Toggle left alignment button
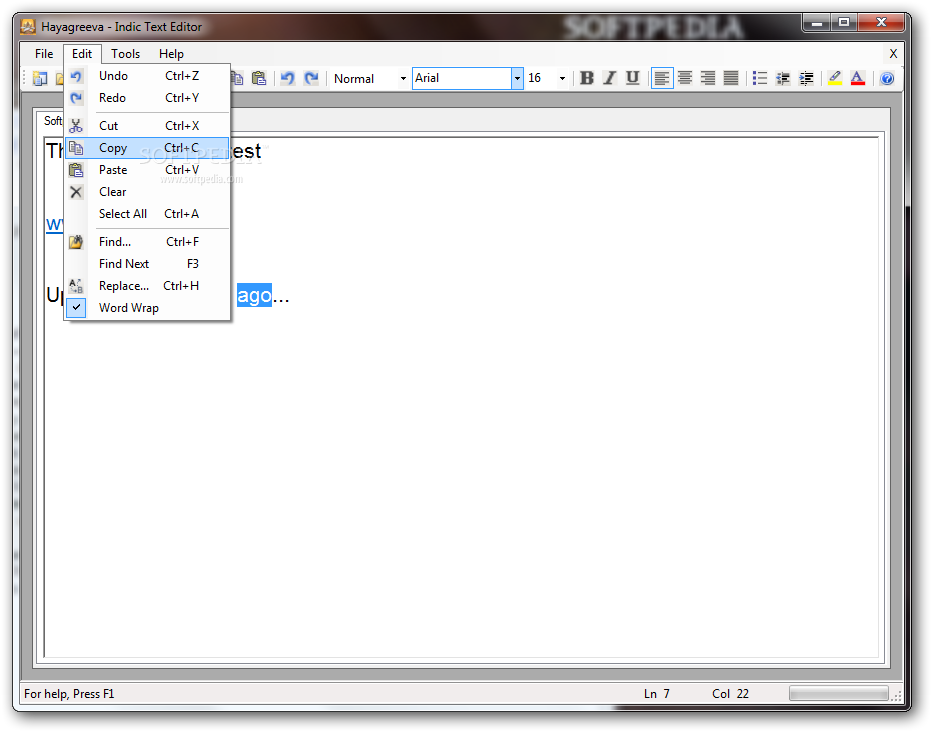932x732 pixels. 662,78
